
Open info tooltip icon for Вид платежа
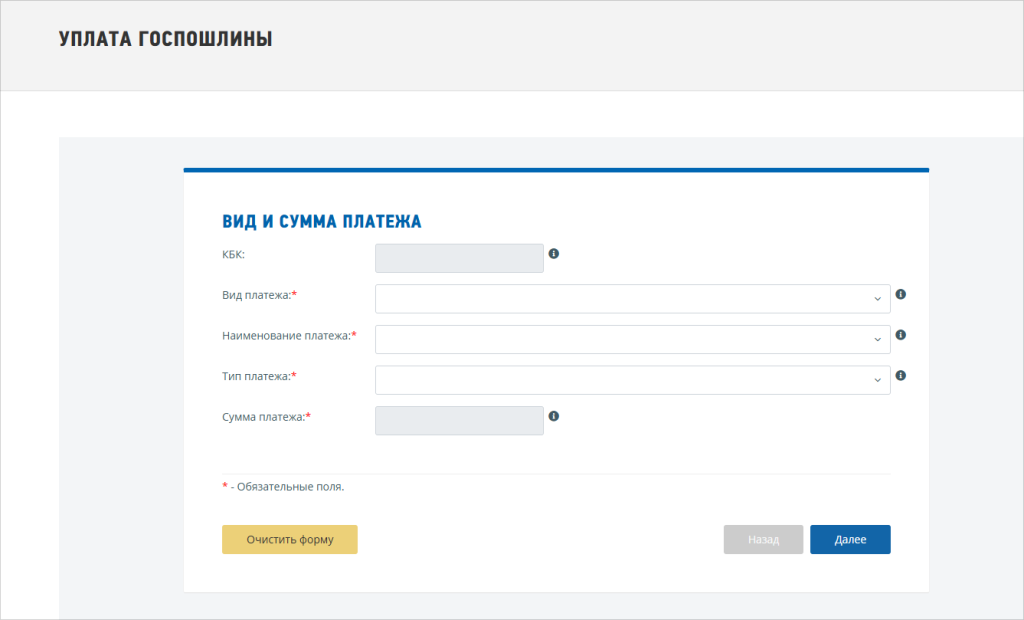click(x=900, y=295)
